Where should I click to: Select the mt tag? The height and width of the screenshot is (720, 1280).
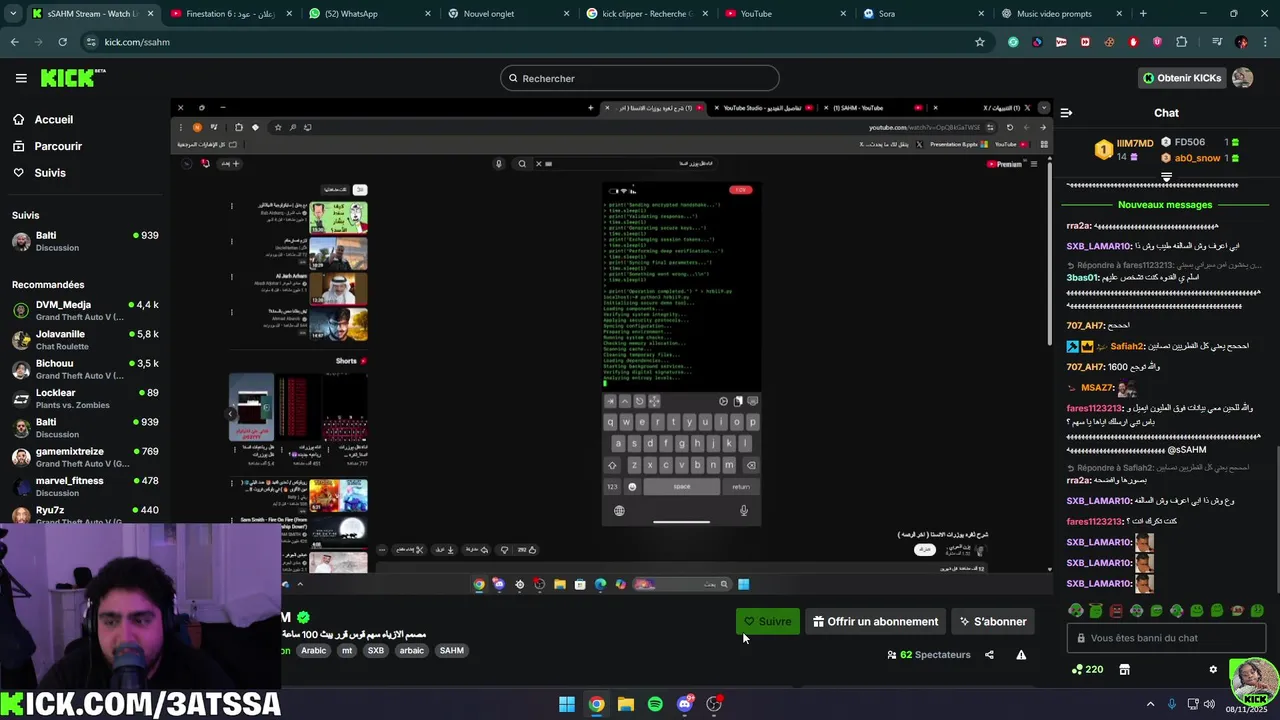[x=347, y=650]
